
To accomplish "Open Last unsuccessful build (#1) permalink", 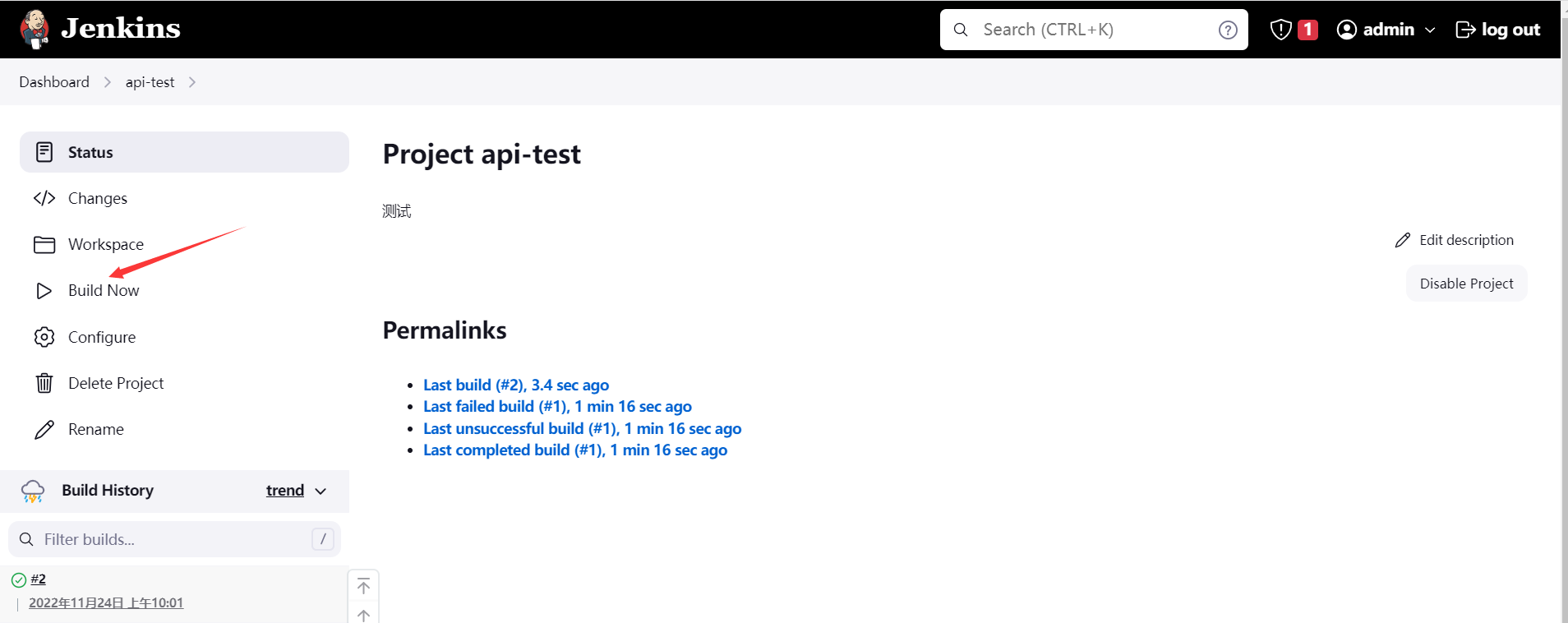I will pos(582,428).
